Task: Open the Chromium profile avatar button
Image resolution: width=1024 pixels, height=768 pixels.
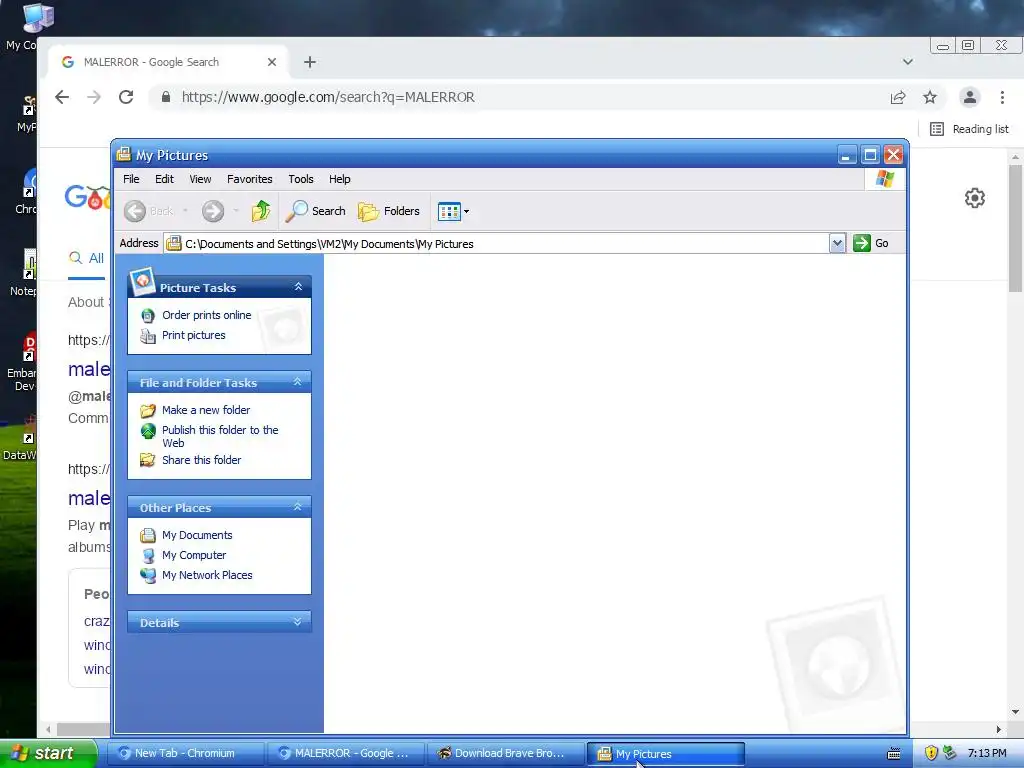Action: pyautogui.click(x=970, y=97)
